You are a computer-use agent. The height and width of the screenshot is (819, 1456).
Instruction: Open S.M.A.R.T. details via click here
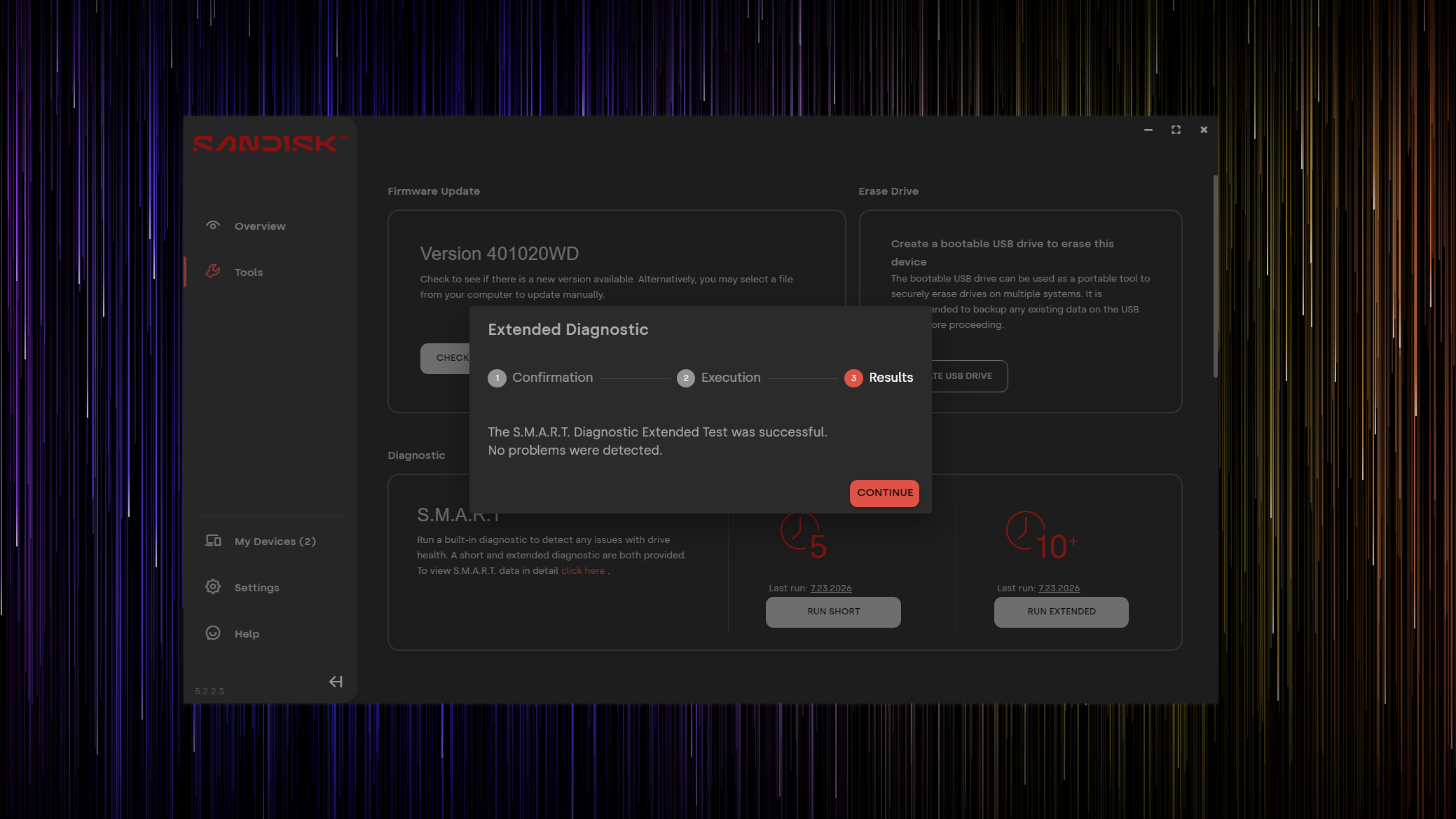582,571
